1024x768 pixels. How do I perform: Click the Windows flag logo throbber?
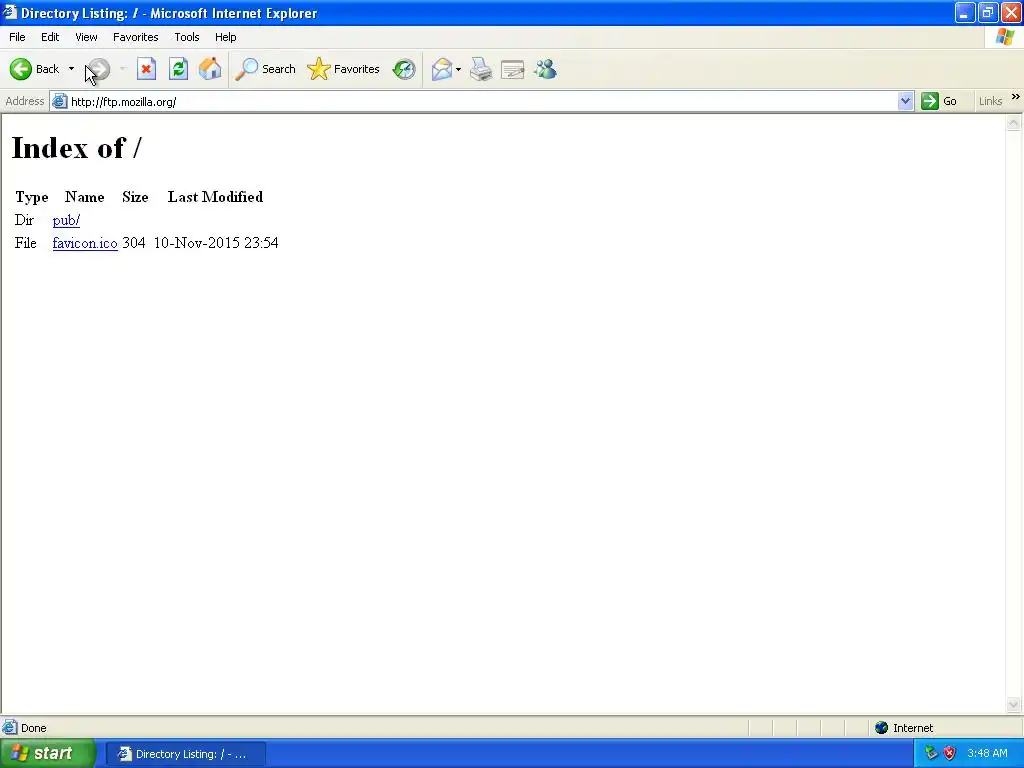[1005, 37]
